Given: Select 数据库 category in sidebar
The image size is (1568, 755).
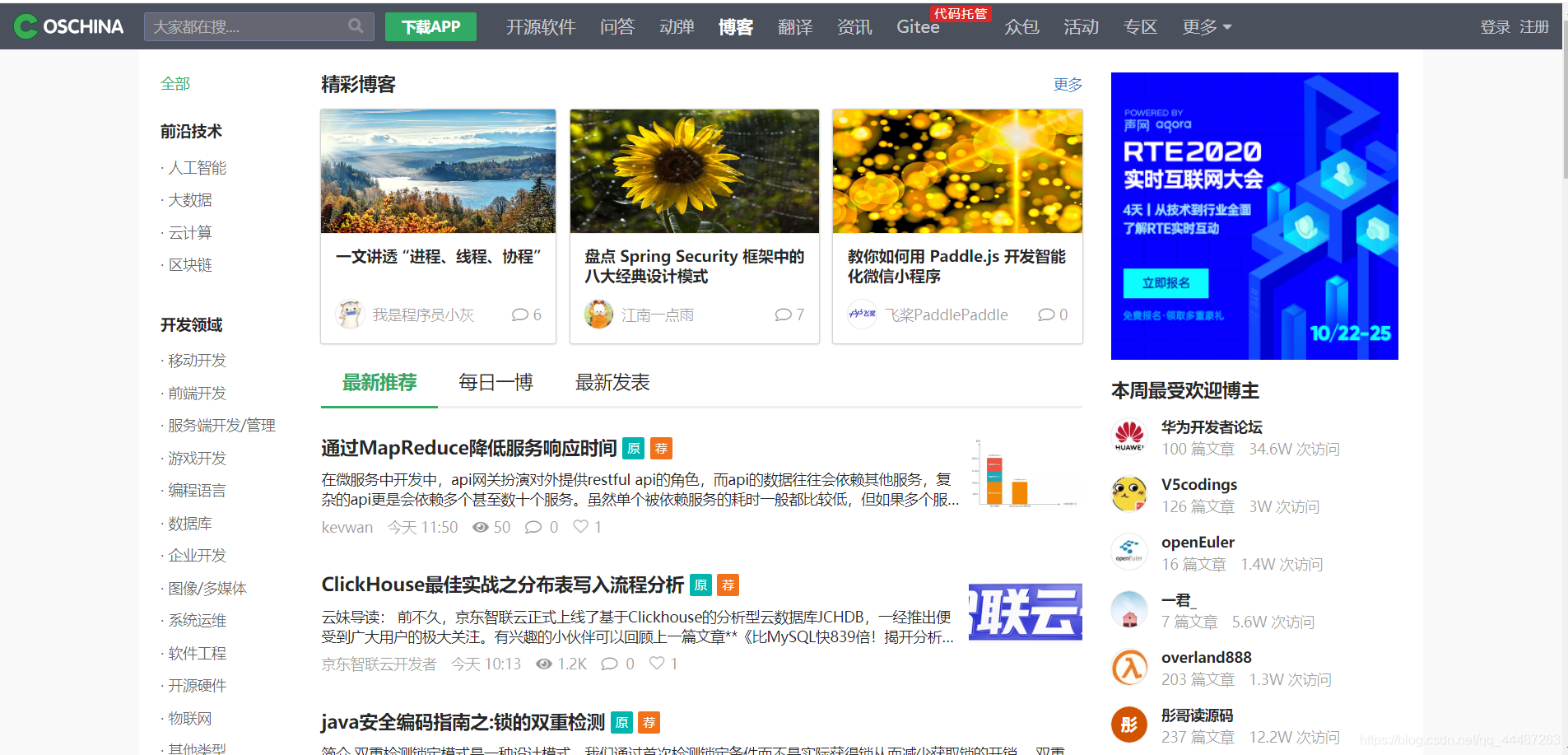Looking at the screenshot, I should pyautogui.click(x=190, y=524).
